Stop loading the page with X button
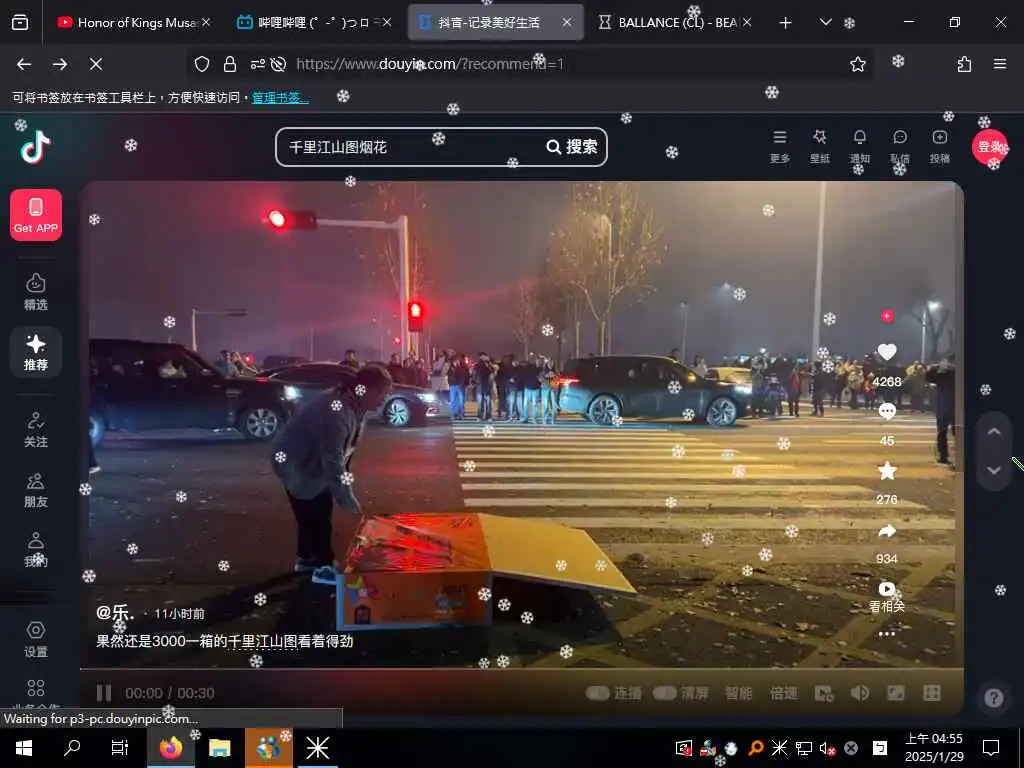The image size is (1024, 768). 95,64
